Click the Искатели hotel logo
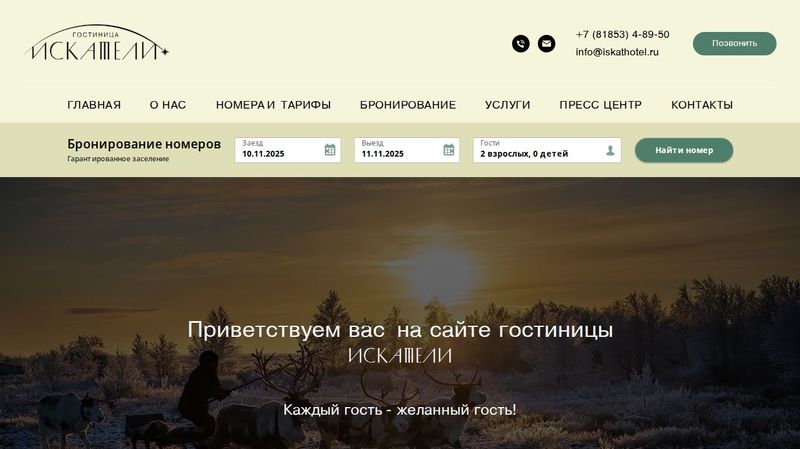800x449 pixels. (x=97, y=44)
